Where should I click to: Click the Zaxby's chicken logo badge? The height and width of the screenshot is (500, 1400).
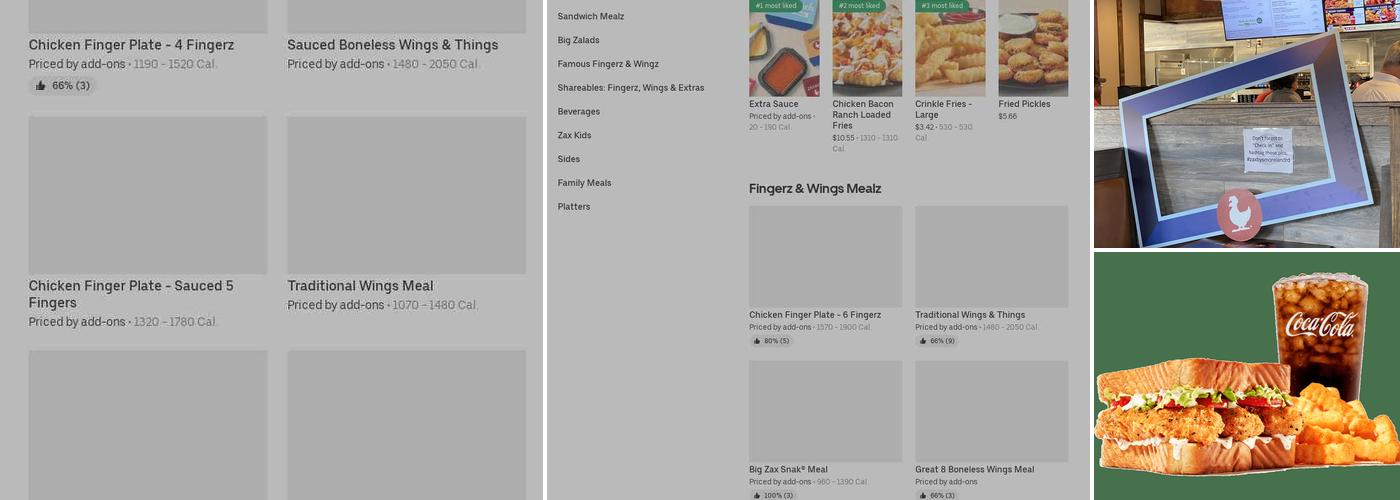1239,213
